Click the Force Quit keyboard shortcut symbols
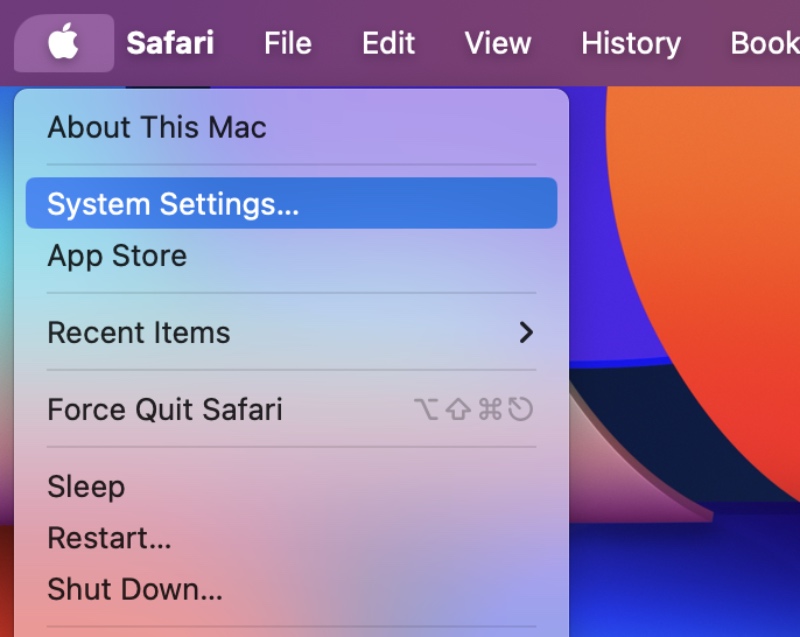The height and width of the screenshot is (637, 800). click(473, 409)
